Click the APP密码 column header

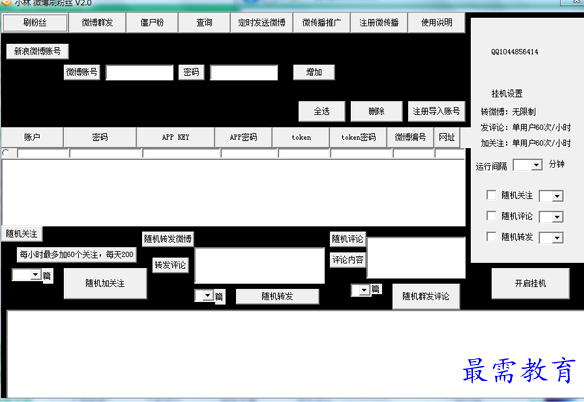pos(243,137)
